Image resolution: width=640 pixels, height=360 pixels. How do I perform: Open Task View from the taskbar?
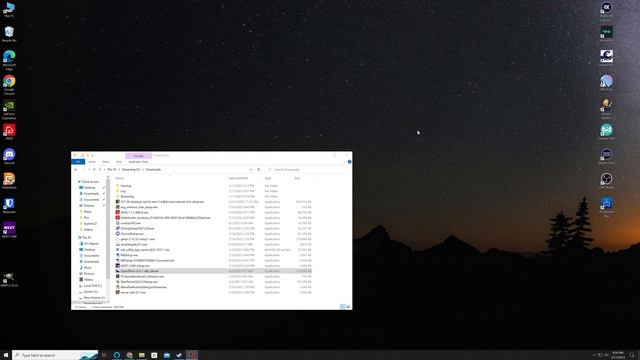click(104, 355)
